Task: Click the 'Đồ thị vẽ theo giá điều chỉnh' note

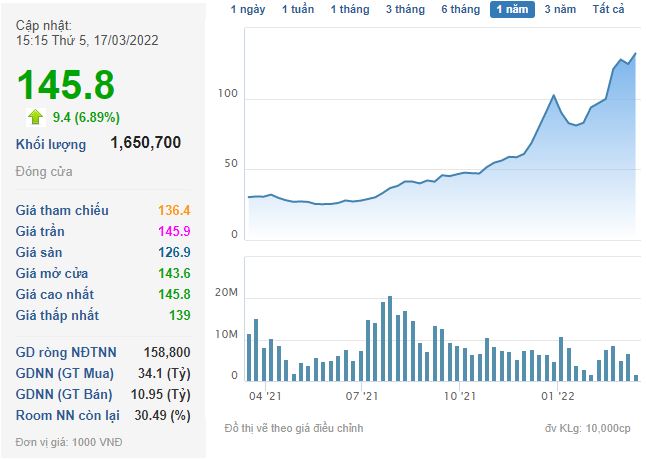Action: pyautogui.click(x=294, y=428)
